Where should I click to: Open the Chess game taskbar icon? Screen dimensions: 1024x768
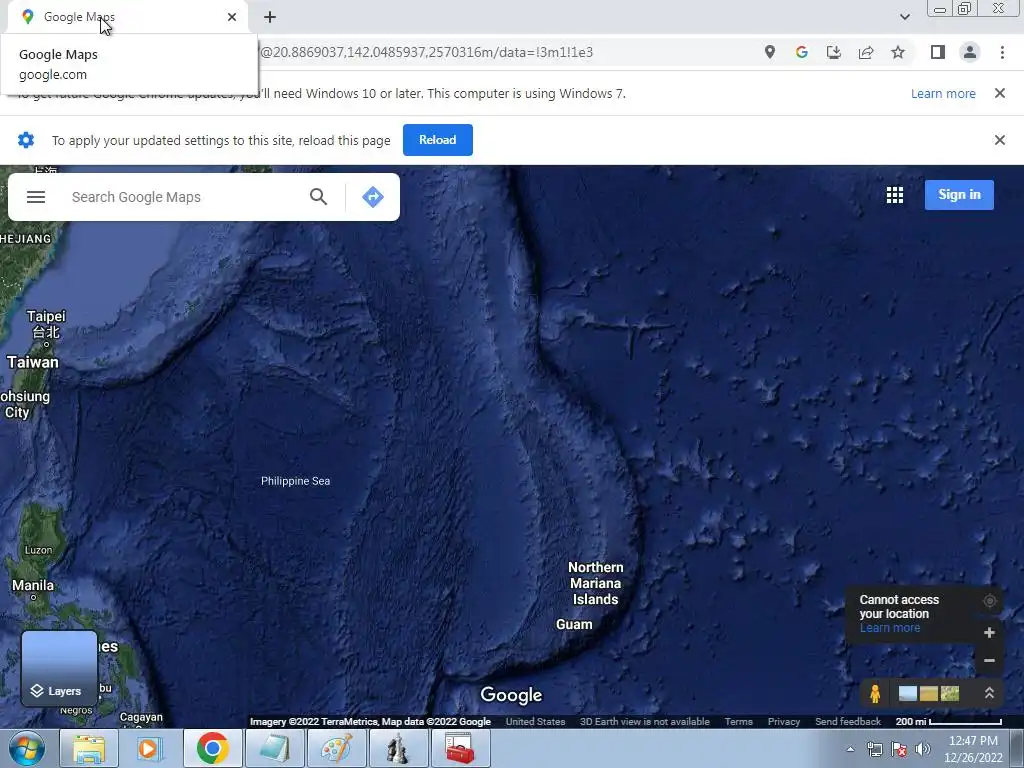[x=398, y=748]
